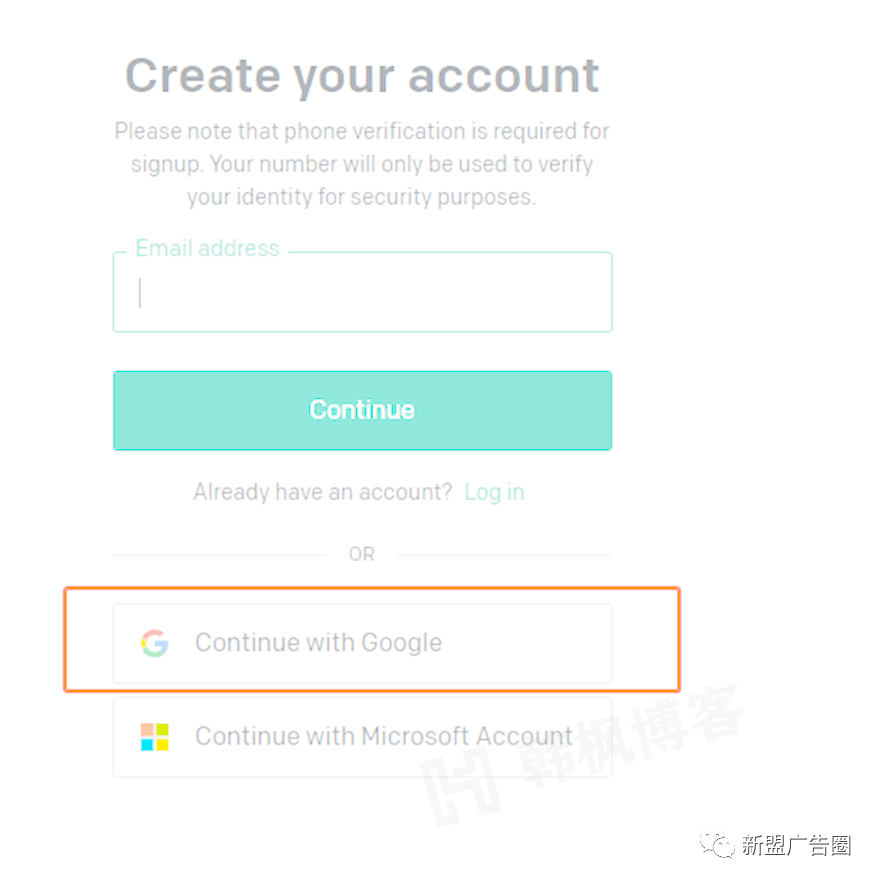
Task: Select the multicolored Google icon
Action: pyautogui.click(x=154, y=643)
